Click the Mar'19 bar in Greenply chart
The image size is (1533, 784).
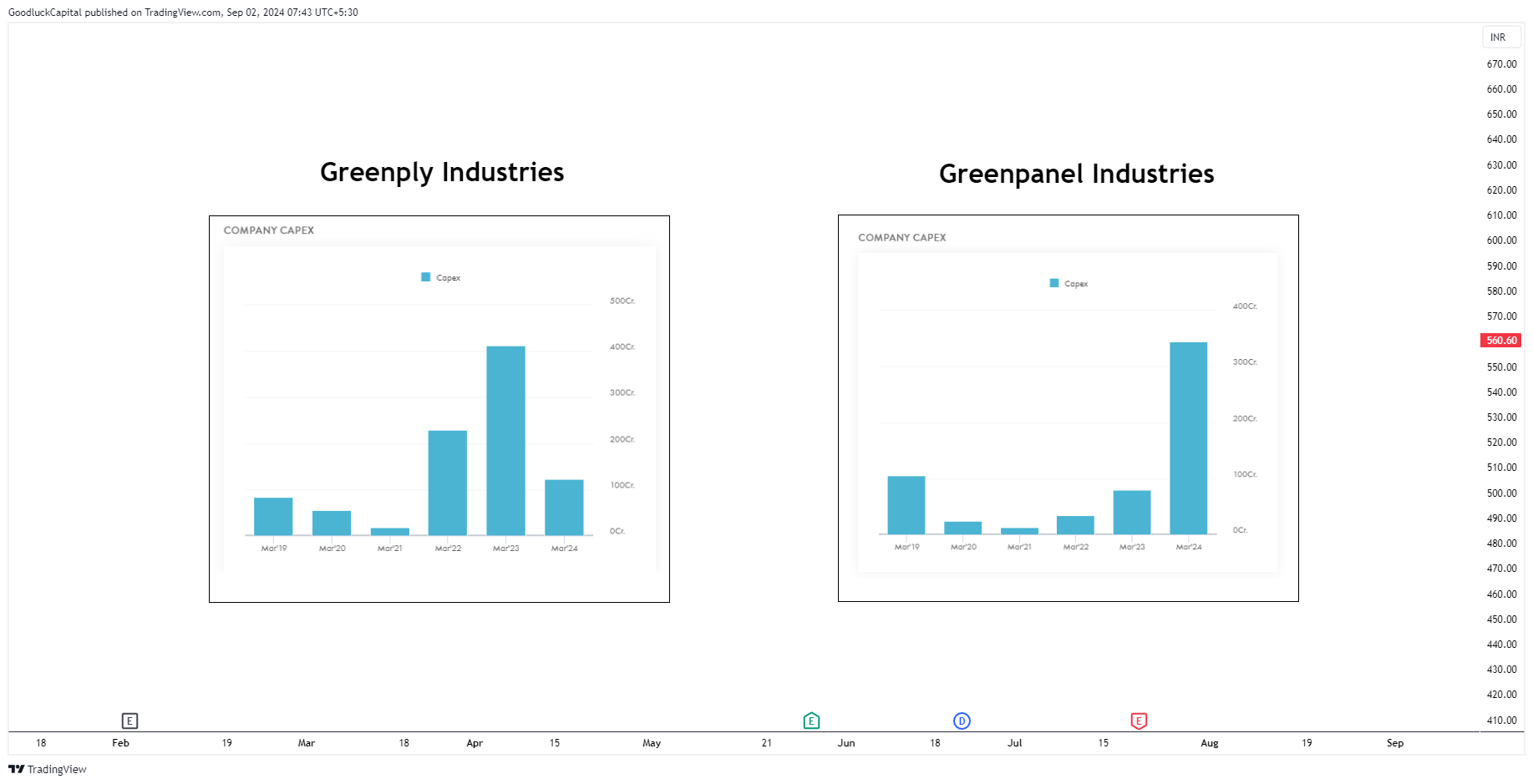pyautogui.click(x=273, y=516)
